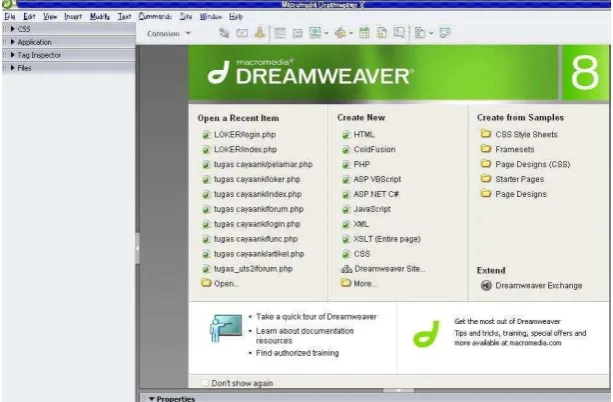The width and height of the screenshot is (613, 402).
Task: Open the Starter Pages samples folder
Action: point(520,179)
